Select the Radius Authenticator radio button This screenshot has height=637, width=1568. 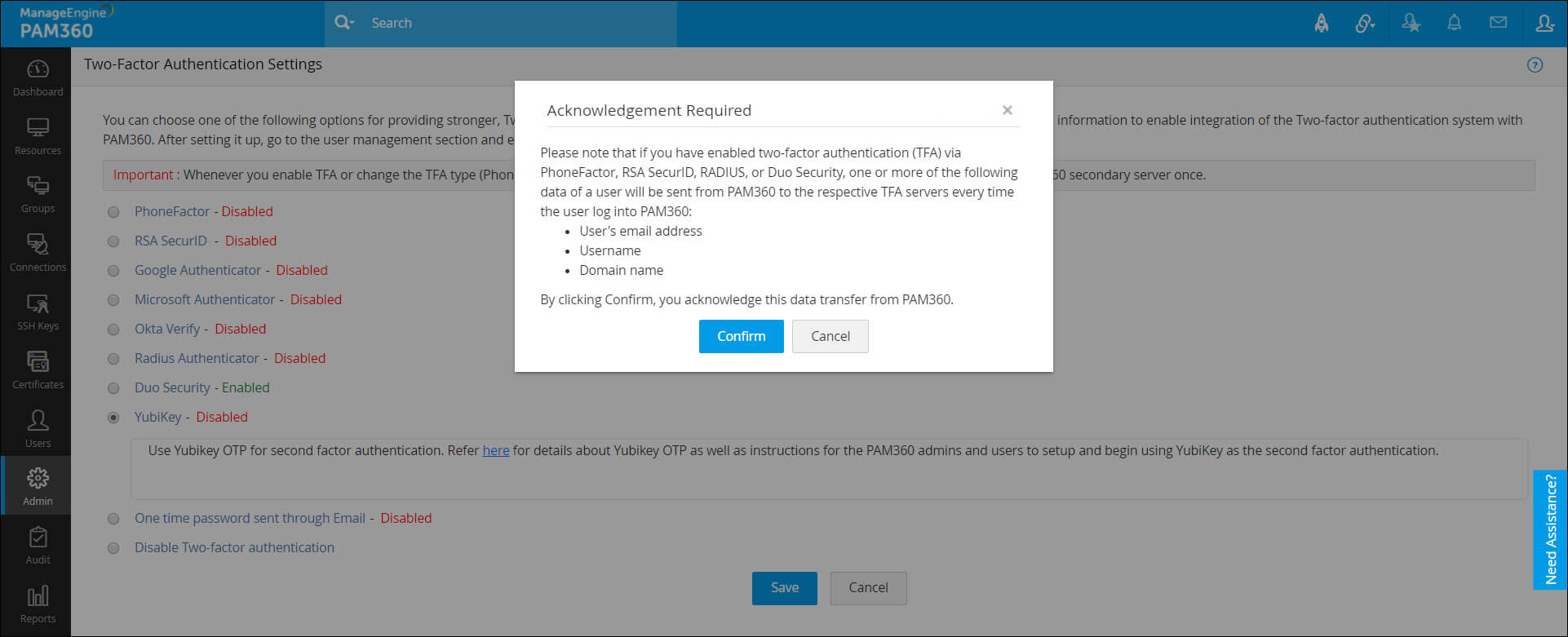113,359
